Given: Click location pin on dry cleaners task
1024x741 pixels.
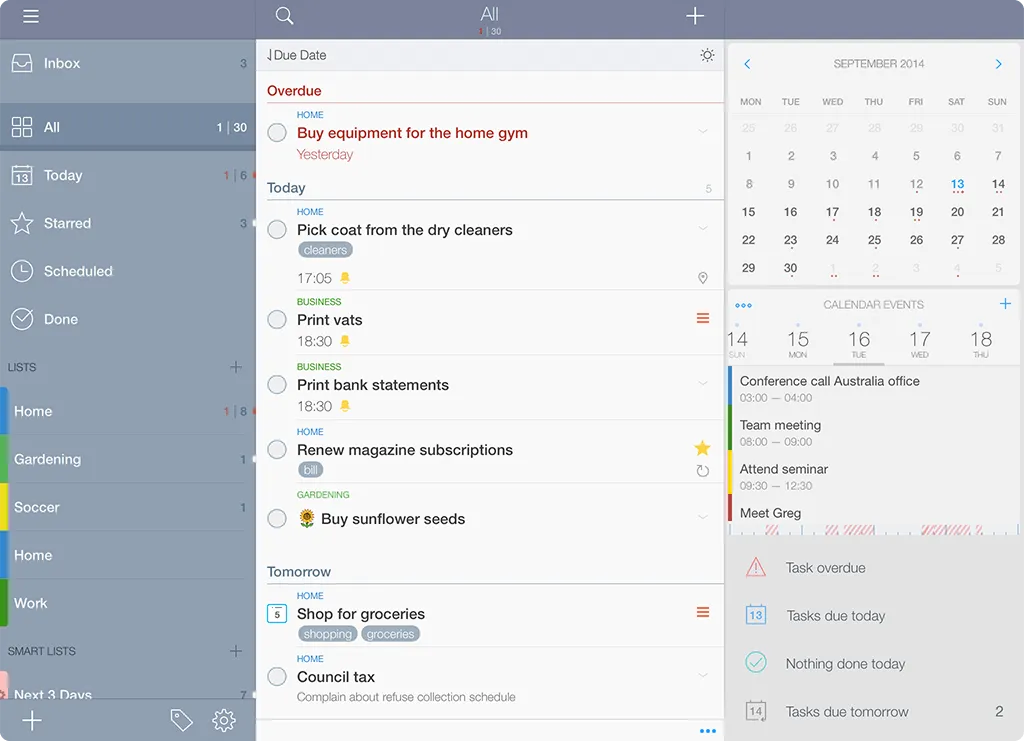Looking at the screenshot, I should pyautogui.click(x=702, y=279).
